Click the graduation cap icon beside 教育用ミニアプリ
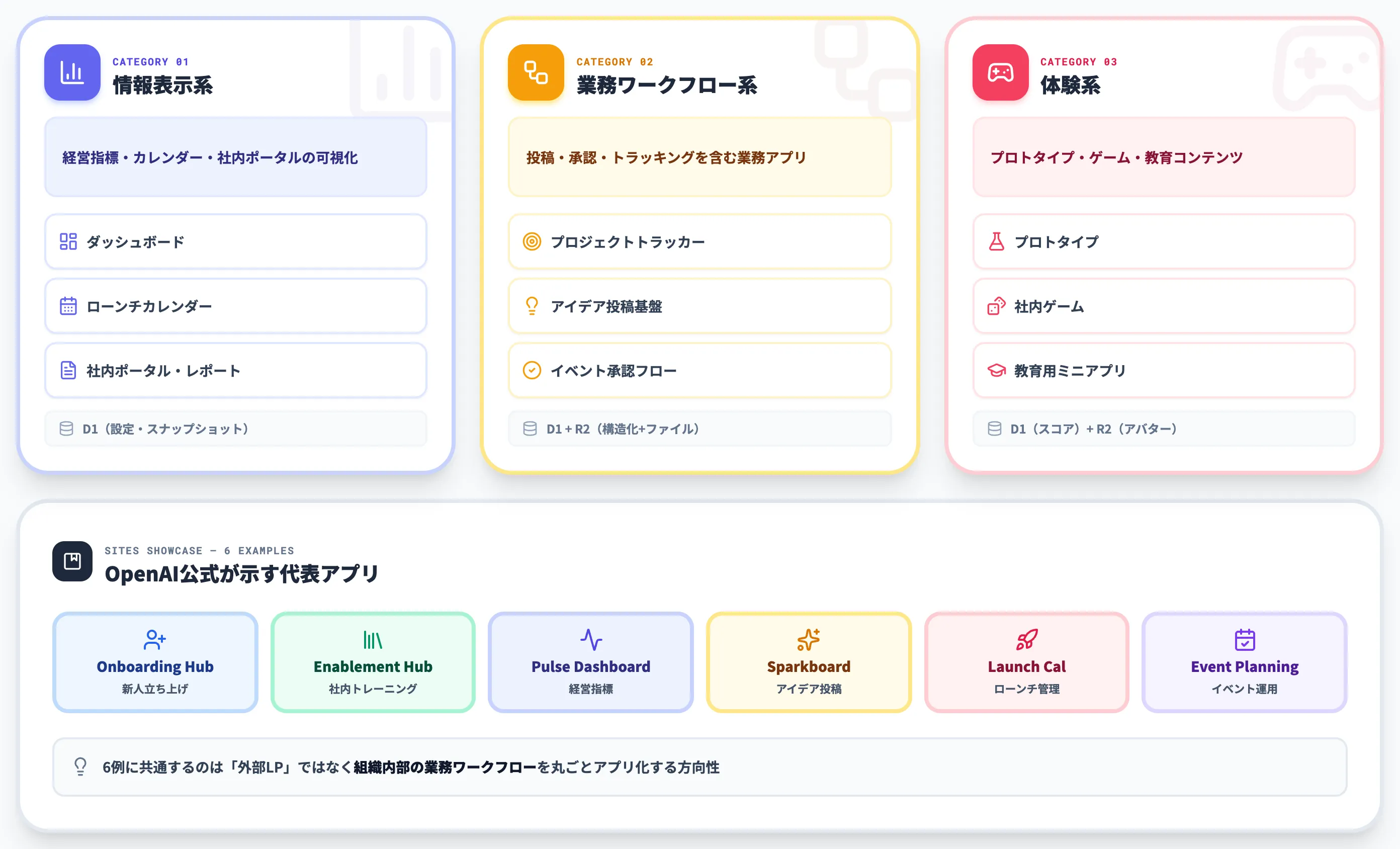Screen dimensions: 1400x849 [x=997, y=371]
